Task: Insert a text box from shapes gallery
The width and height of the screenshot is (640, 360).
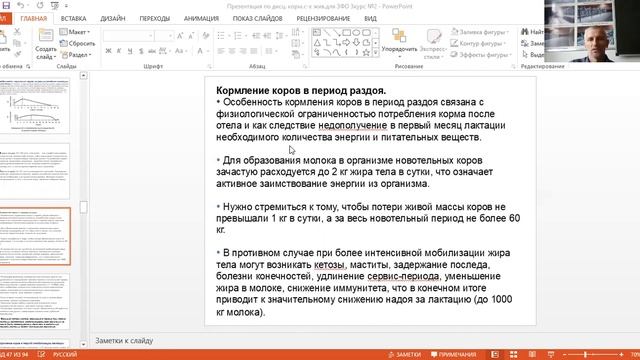Action: pyautogui.click(x=317, y=32)
